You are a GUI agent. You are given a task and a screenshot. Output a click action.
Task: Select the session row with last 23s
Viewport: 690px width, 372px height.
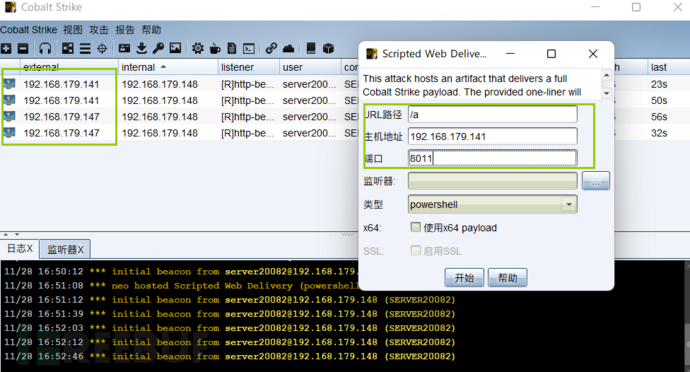(x=345, y=84)
